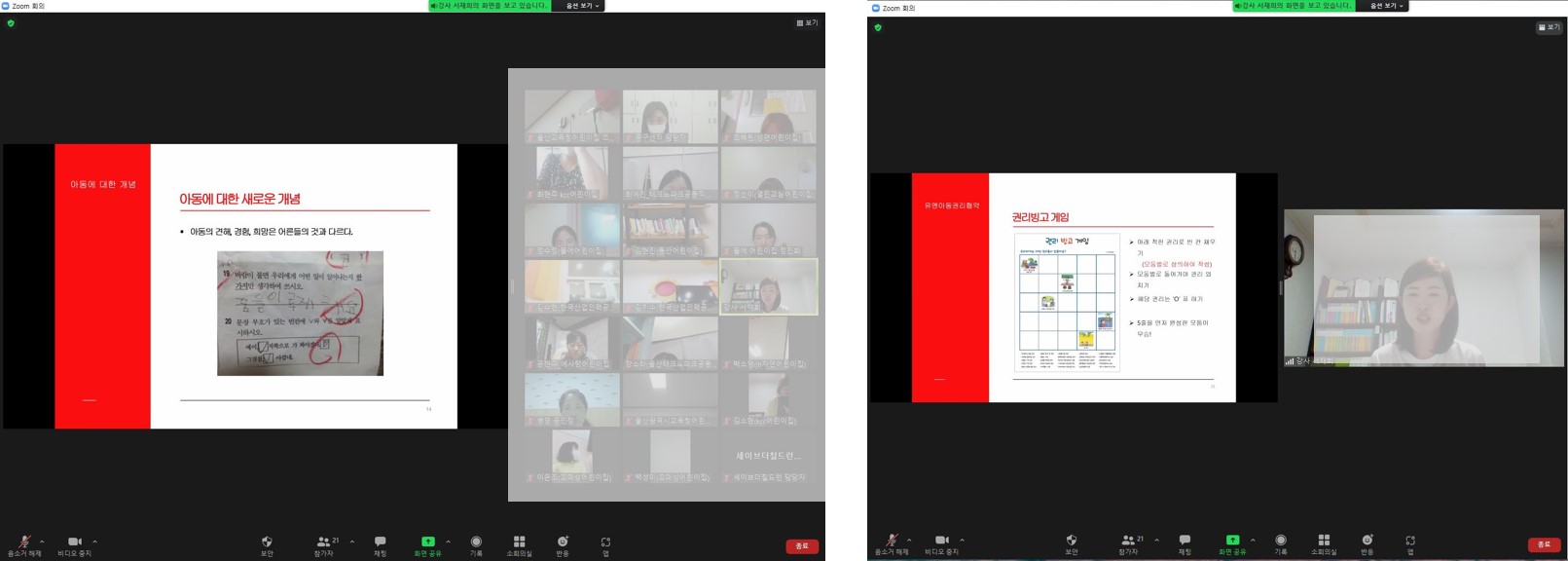
Task: Start recording in the right Zoom window
Action: (1281, 541)
